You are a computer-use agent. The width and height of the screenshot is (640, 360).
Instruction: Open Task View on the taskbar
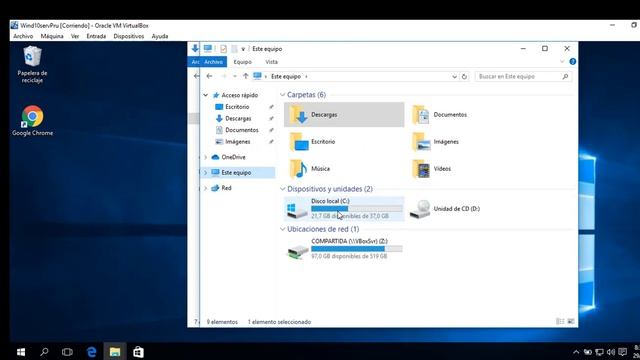(67, 352)
